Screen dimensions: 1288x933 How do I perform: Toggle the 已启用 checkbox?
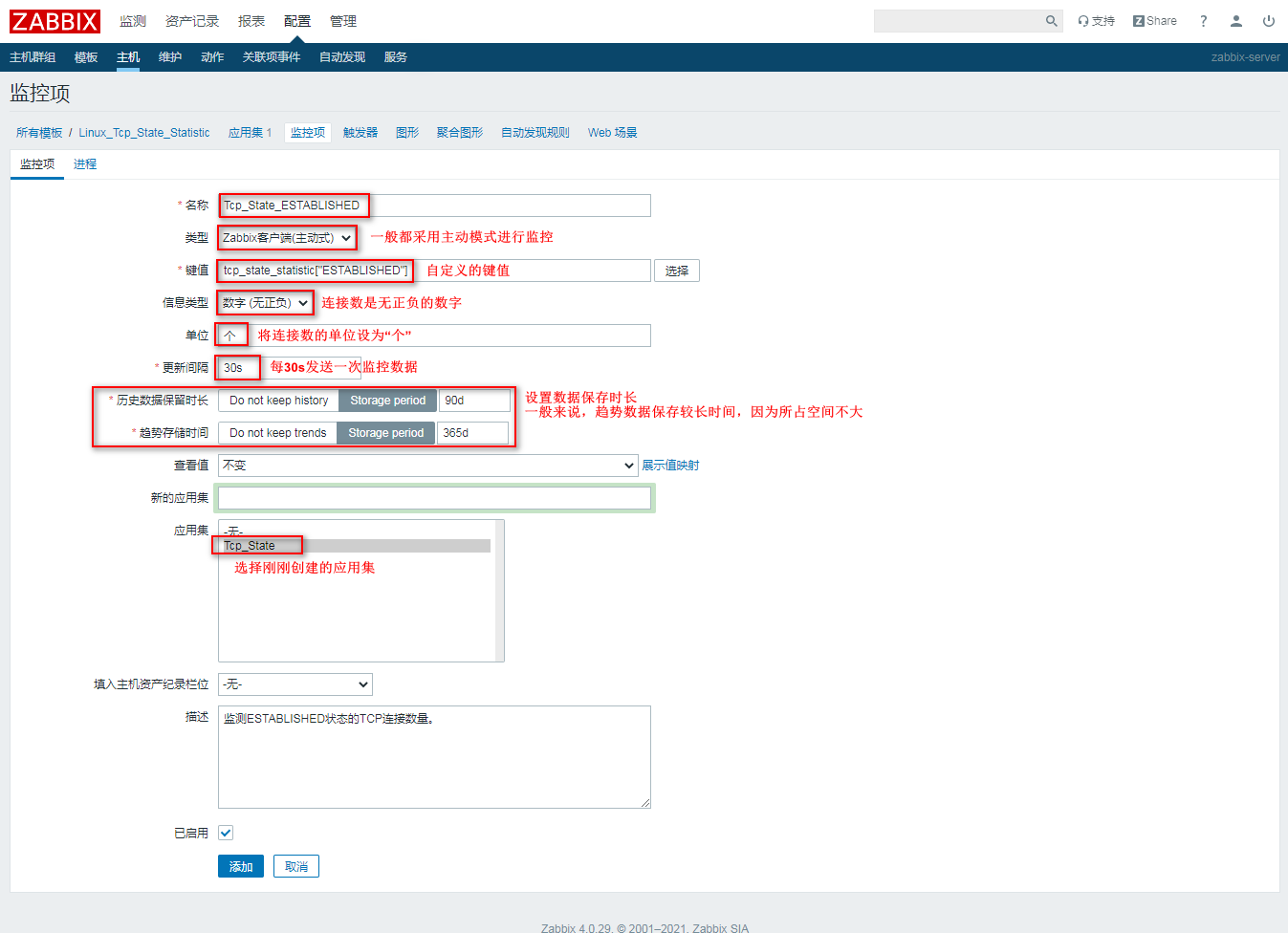(226, 833)
